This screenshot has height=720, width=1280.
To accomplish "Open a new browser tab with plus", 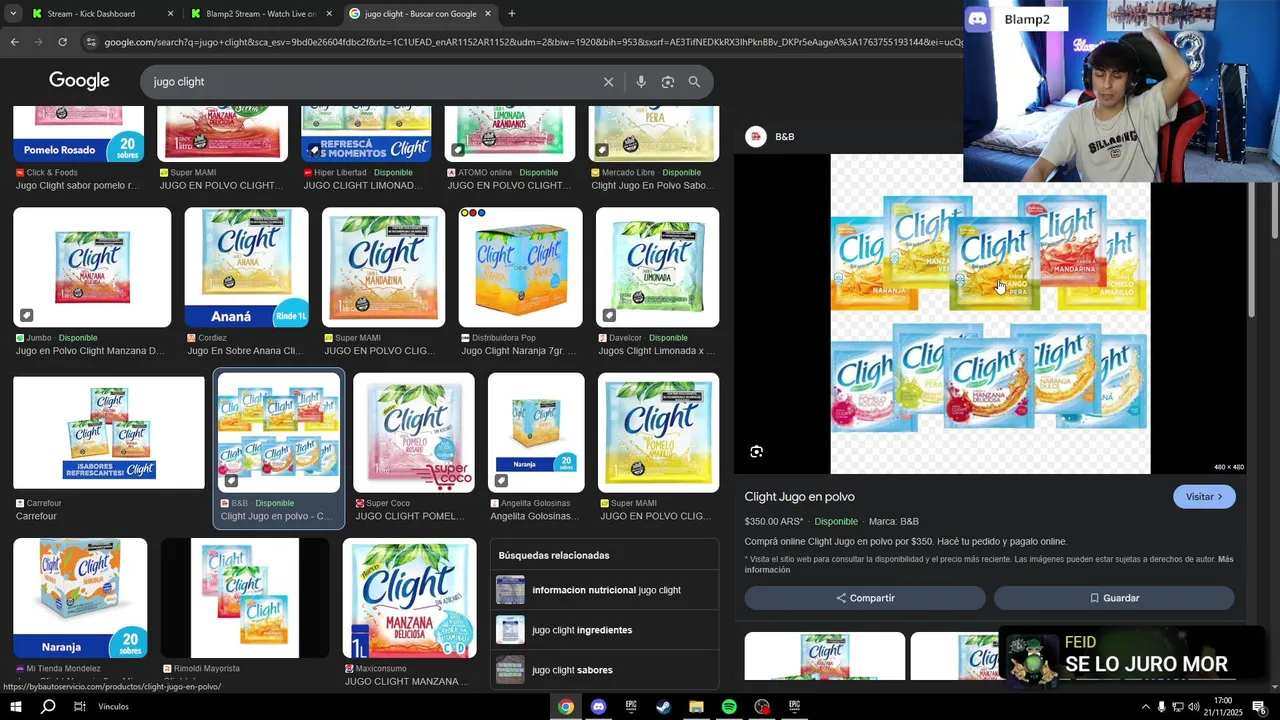I will [x=512, y=14].
